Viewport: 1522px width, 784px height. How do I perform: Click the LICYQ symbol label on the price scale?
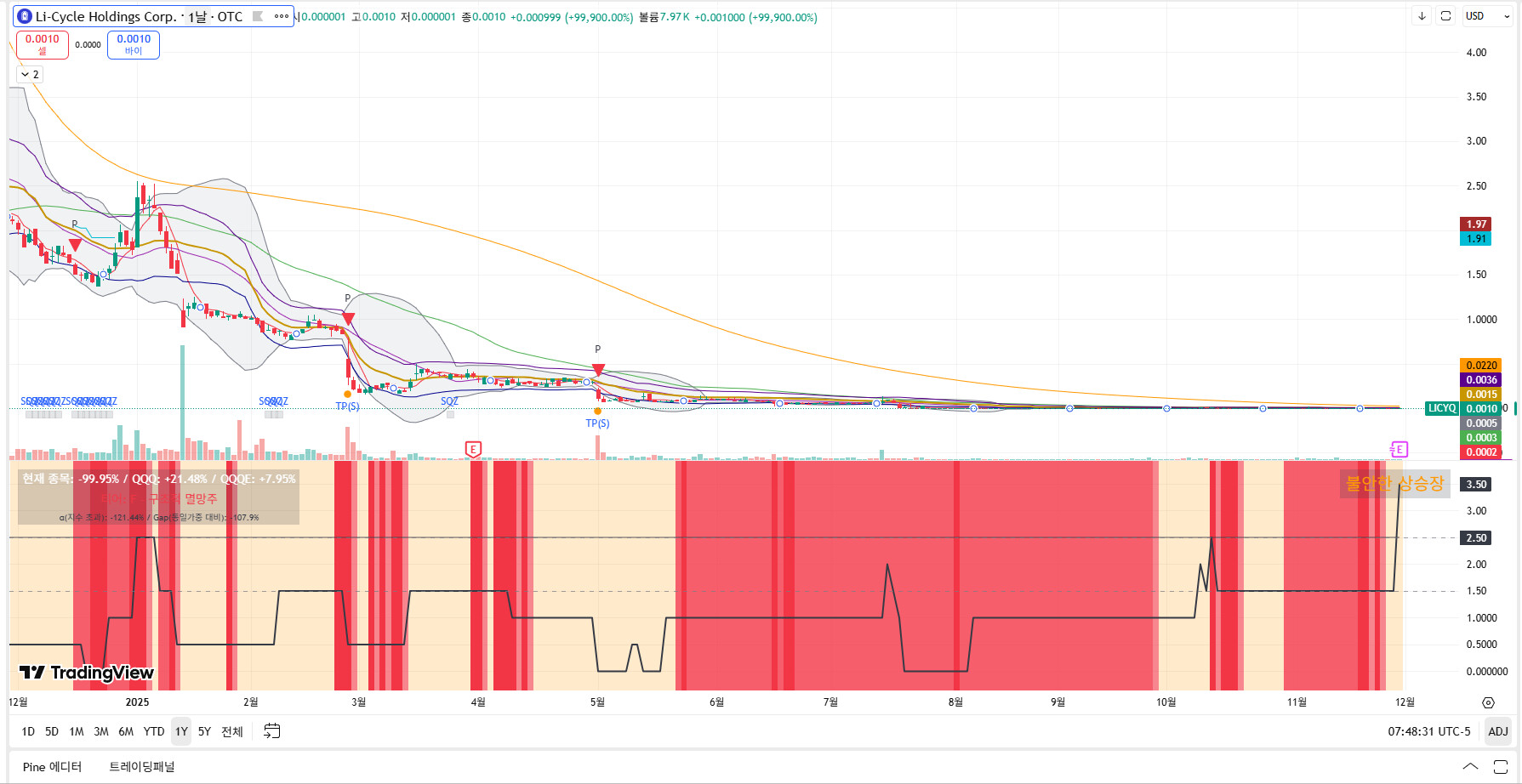[1442, 409]
